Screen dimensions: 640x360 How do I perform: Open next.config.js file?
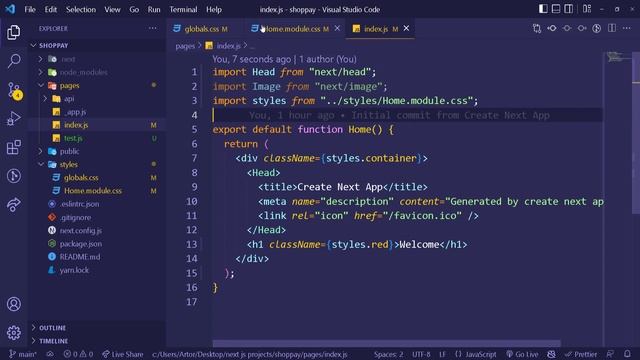click(x=97, y=230)
